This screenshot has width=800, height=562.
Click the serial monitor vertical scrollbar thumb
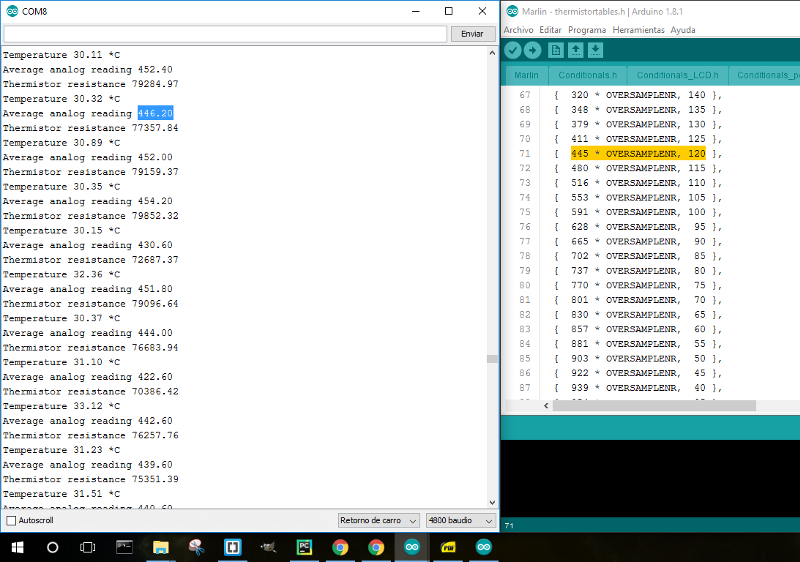coord(492,359)
